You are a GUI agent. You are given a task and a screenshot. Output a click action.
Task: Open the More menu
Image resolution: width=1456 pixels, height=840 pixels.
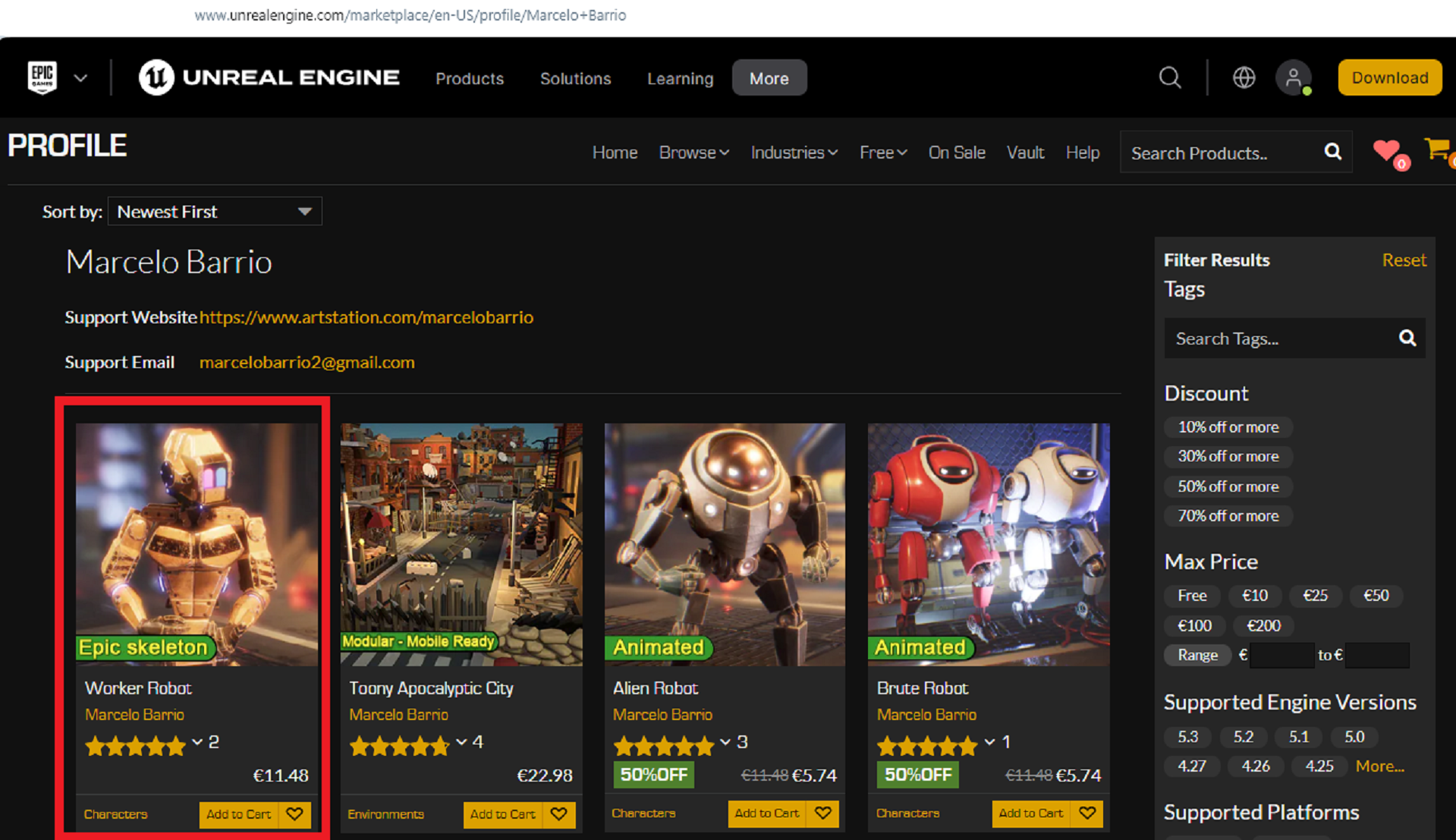pyautogui.click(x=769, y=78)
